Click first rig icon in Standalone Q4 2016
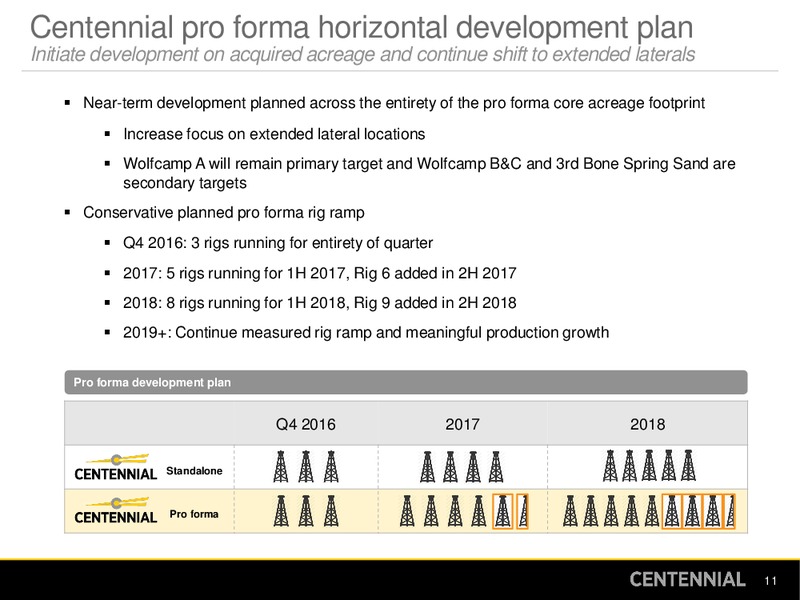 [x=281, y=467]
